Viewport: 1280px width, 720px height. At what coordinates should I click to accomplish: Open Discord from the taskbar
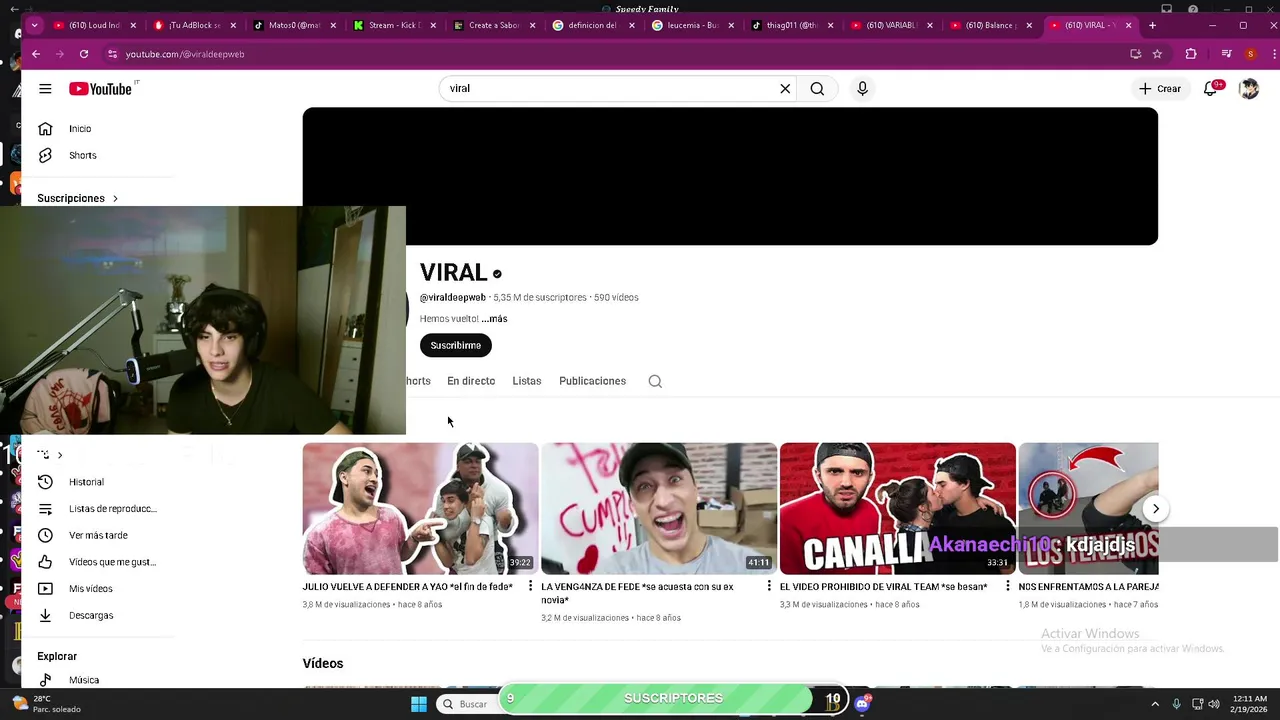click(x=863, y=704)
